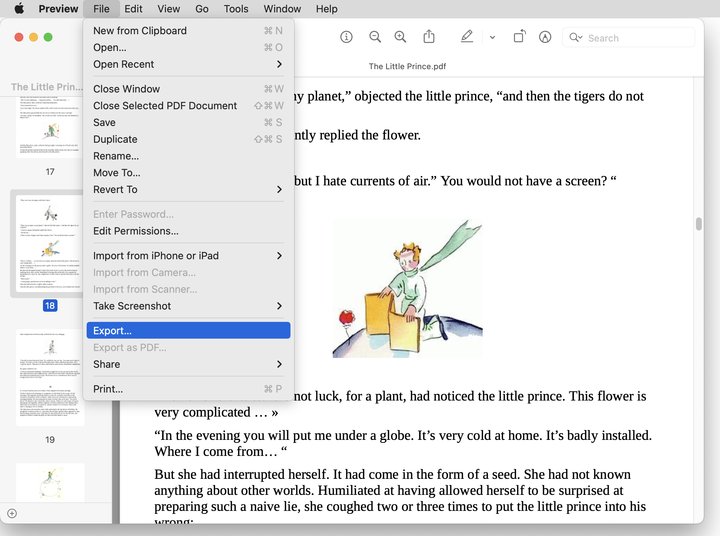Click the 'The Little Prince.pdf' window title

407,66
